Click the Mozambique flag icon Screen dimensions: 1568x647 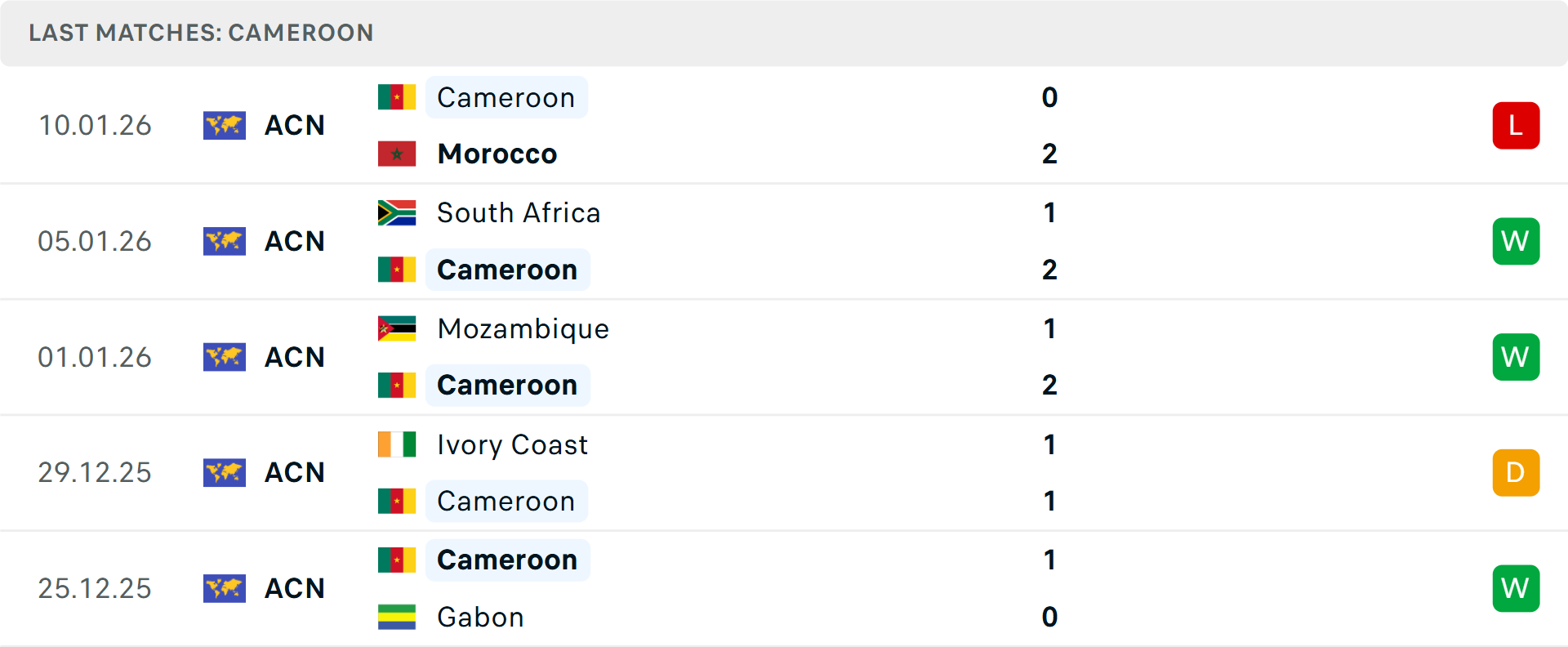397,328
